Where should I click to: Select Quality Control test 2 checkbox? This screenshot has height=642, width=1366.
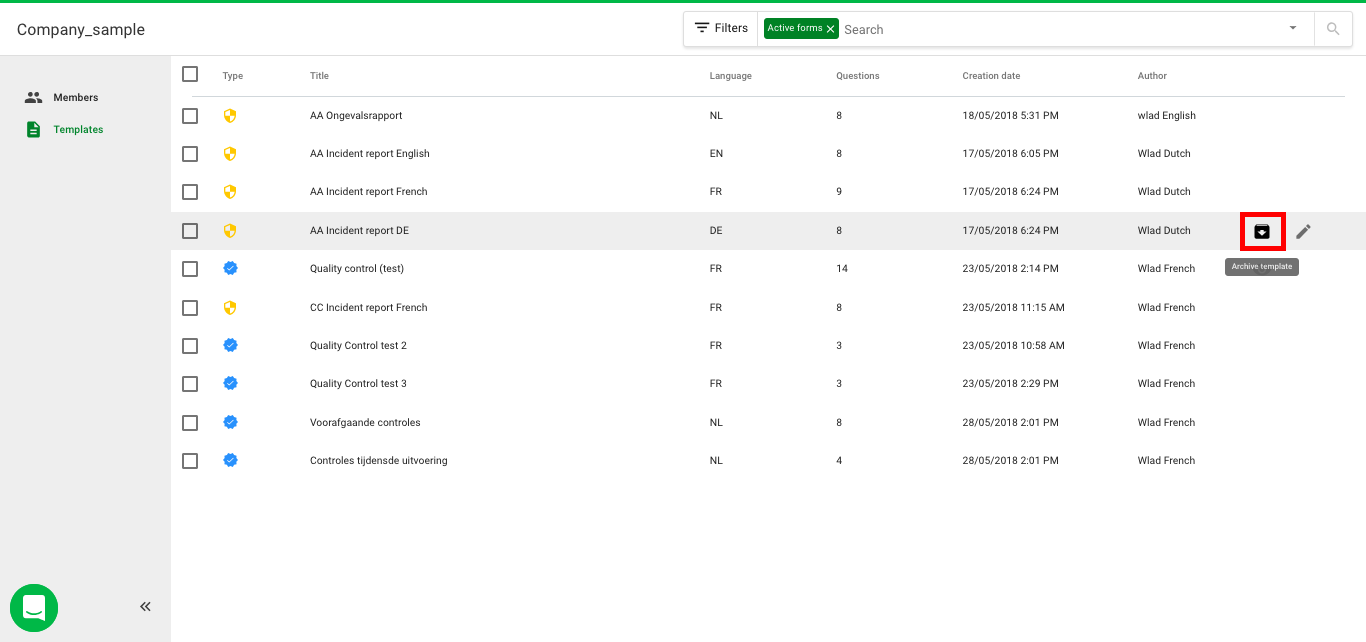tap(190, 346)
